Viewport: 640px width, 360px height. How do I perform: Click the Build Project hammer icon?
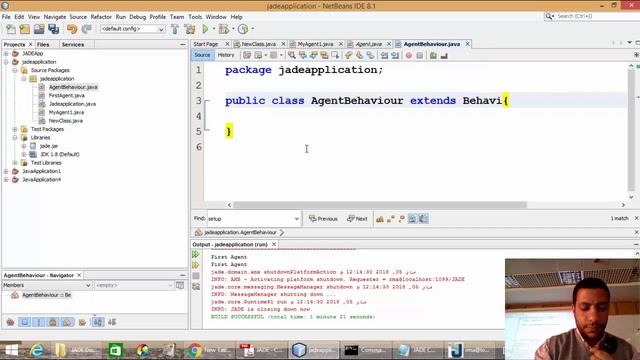175,29
